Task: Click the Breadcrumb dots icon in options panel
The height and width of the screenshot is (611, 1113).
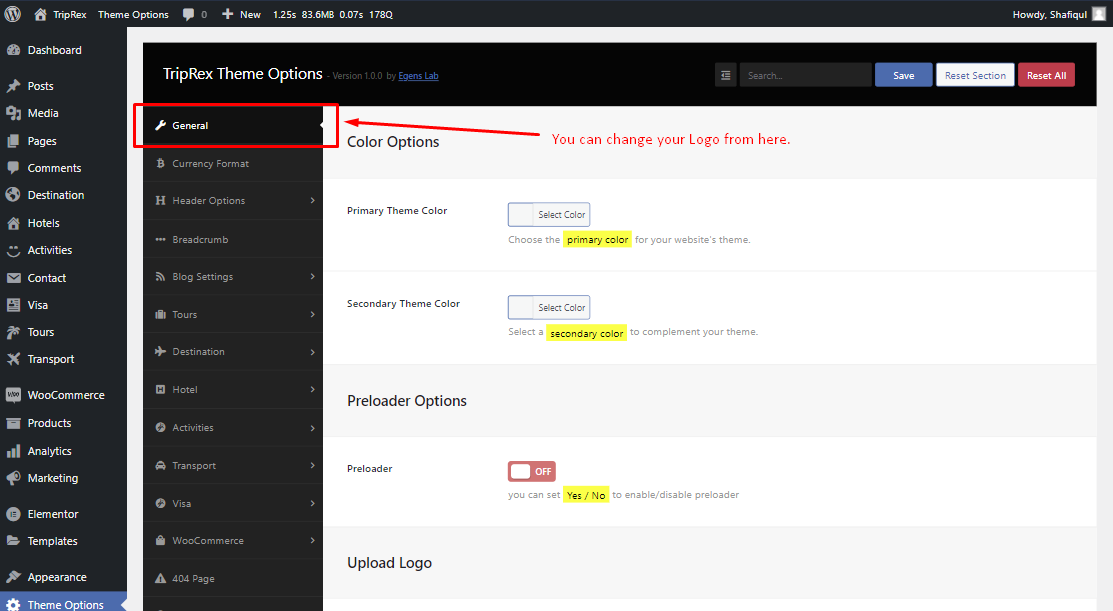Action: click(x=160, y=239)
